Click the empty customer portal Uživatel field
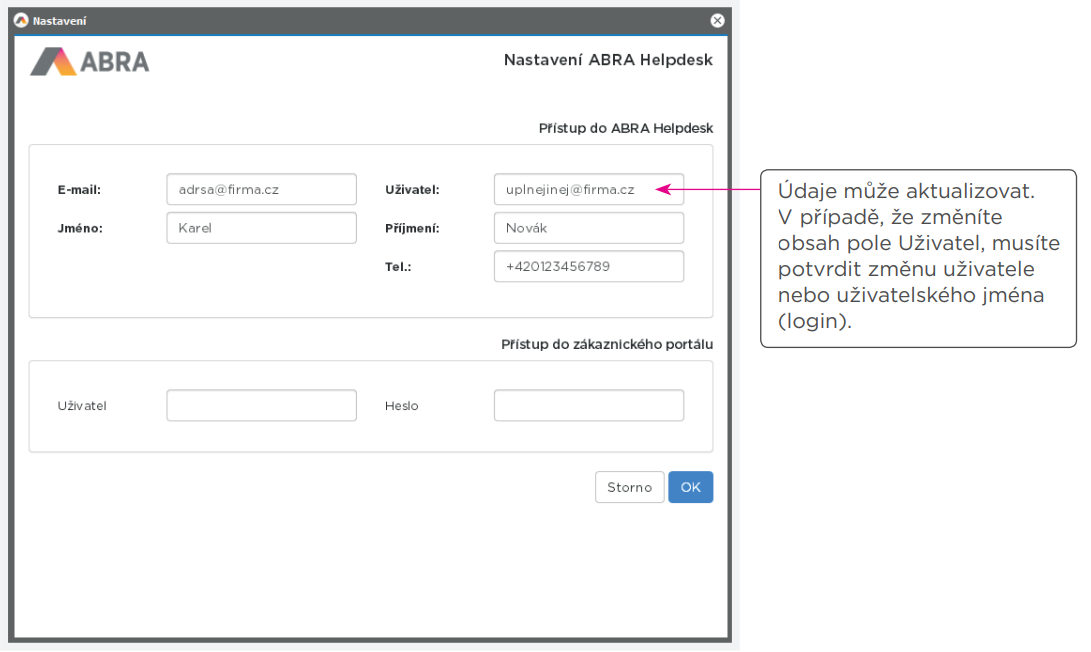This screenshot has height=652, width=1091. (261, 405)
